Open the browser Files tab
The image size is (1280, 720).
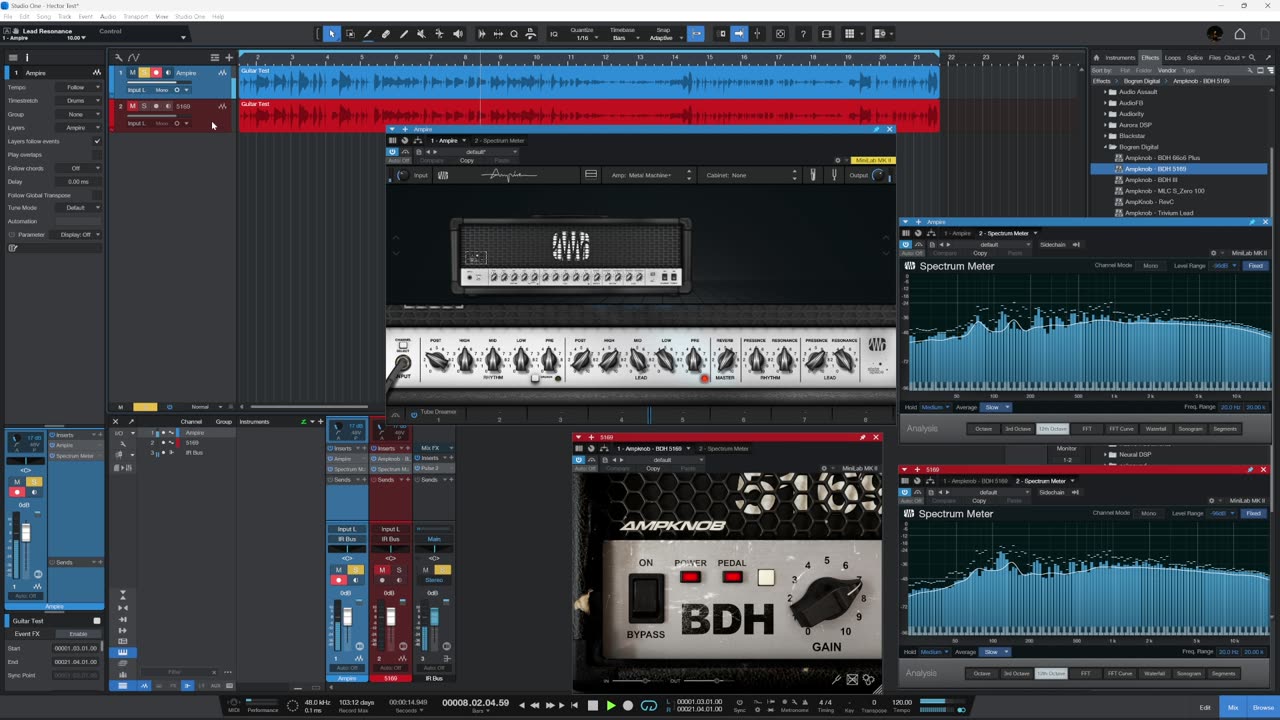click(1213, 58)
